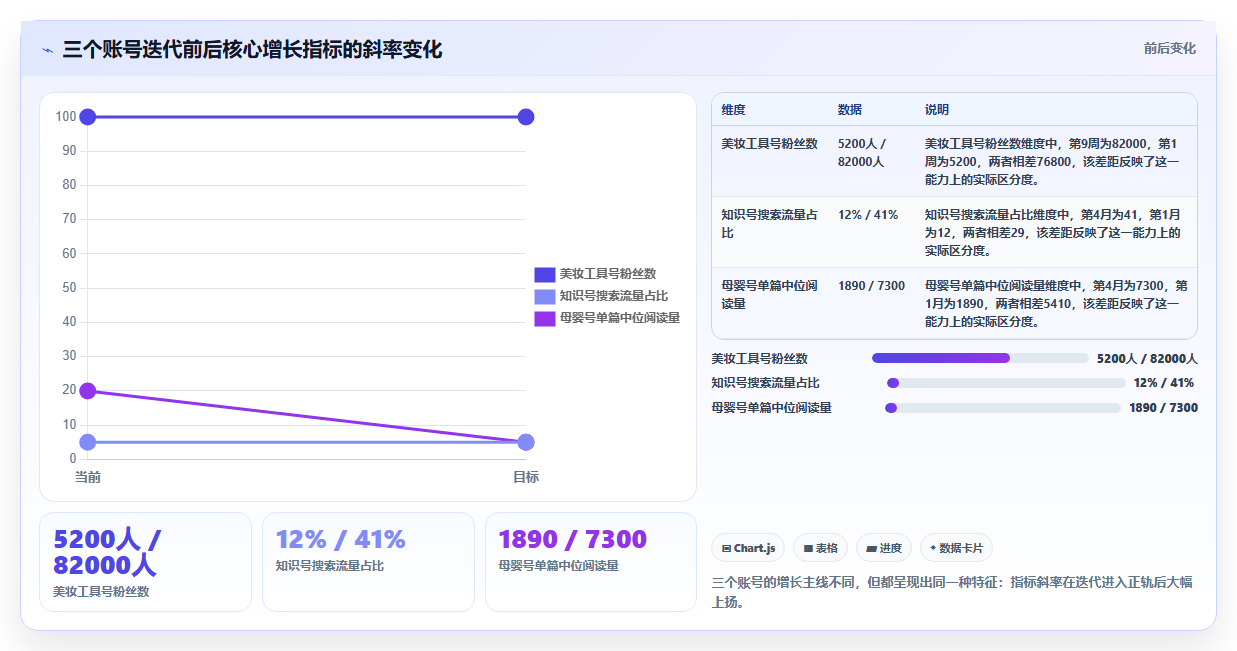Open the Chart.js tag
The height and width of the screenshot is (651, 1237).
(748, 548)
